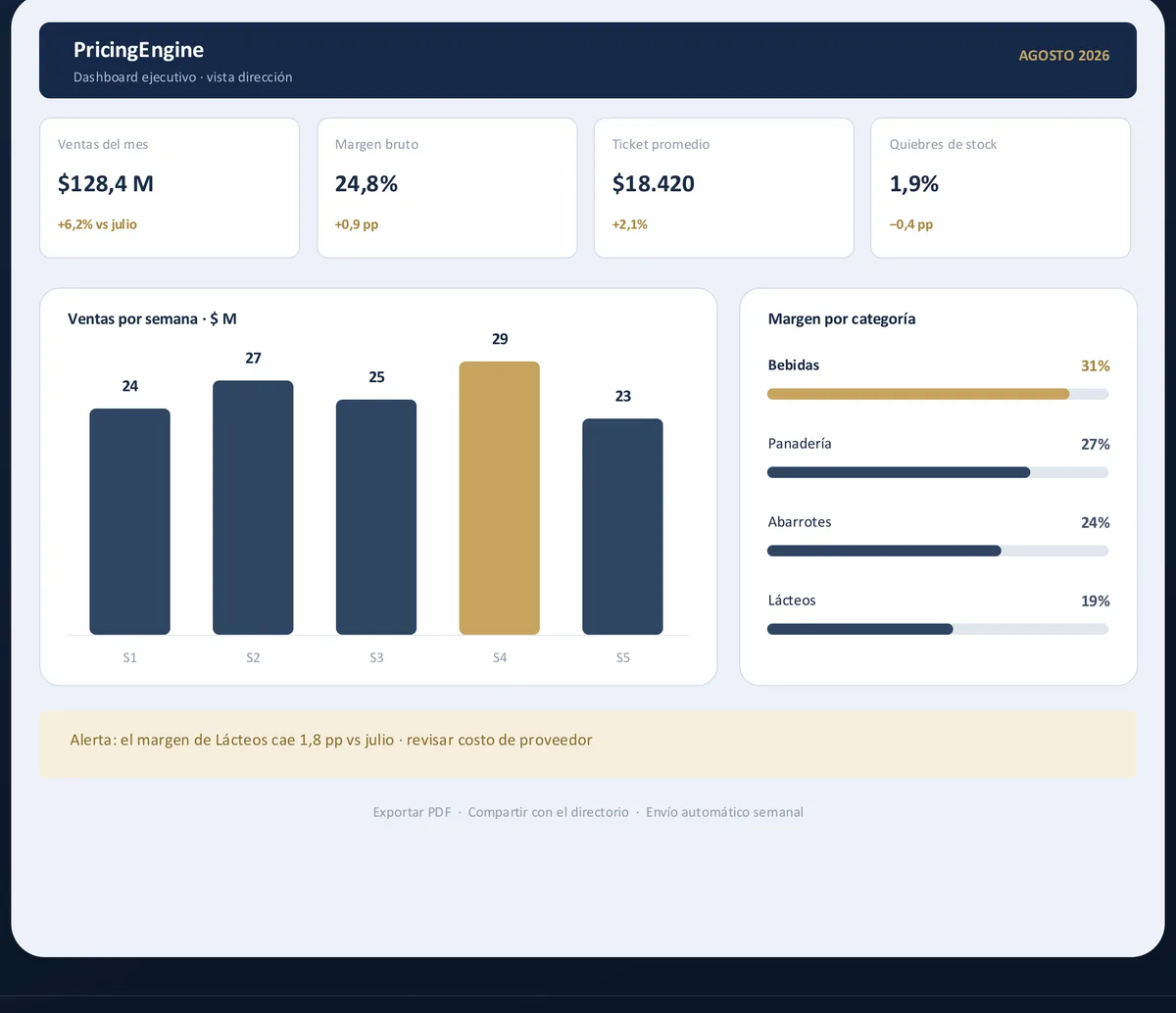This screenshot has width=1176, height=1013.
Task: Click the 31% Bebidas value
Action: (x=1096, y=365)
